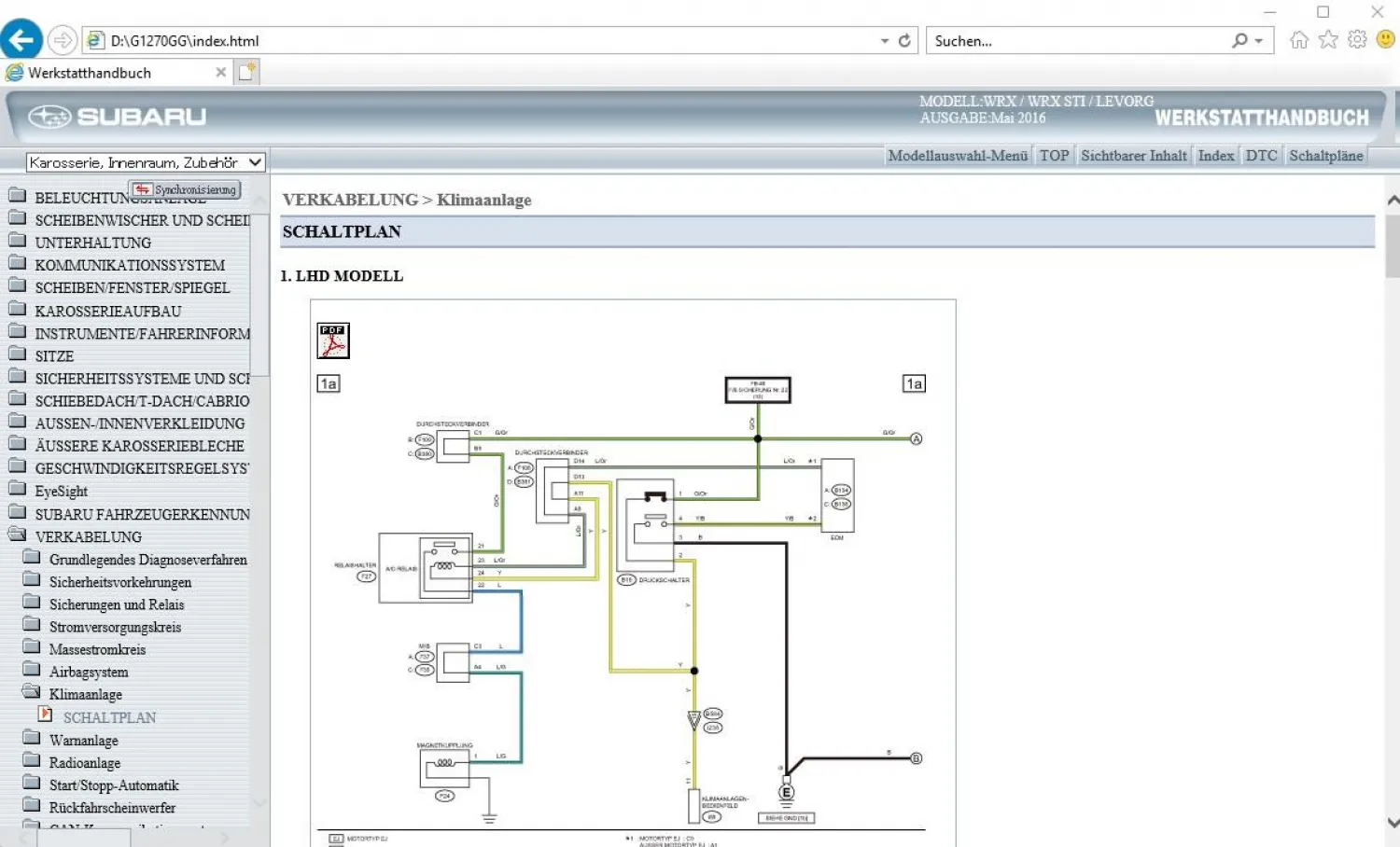The image size is (1400, 847).
Task: Open the browser home icon
Action: pyautogui.click(x=1298, y=40)
